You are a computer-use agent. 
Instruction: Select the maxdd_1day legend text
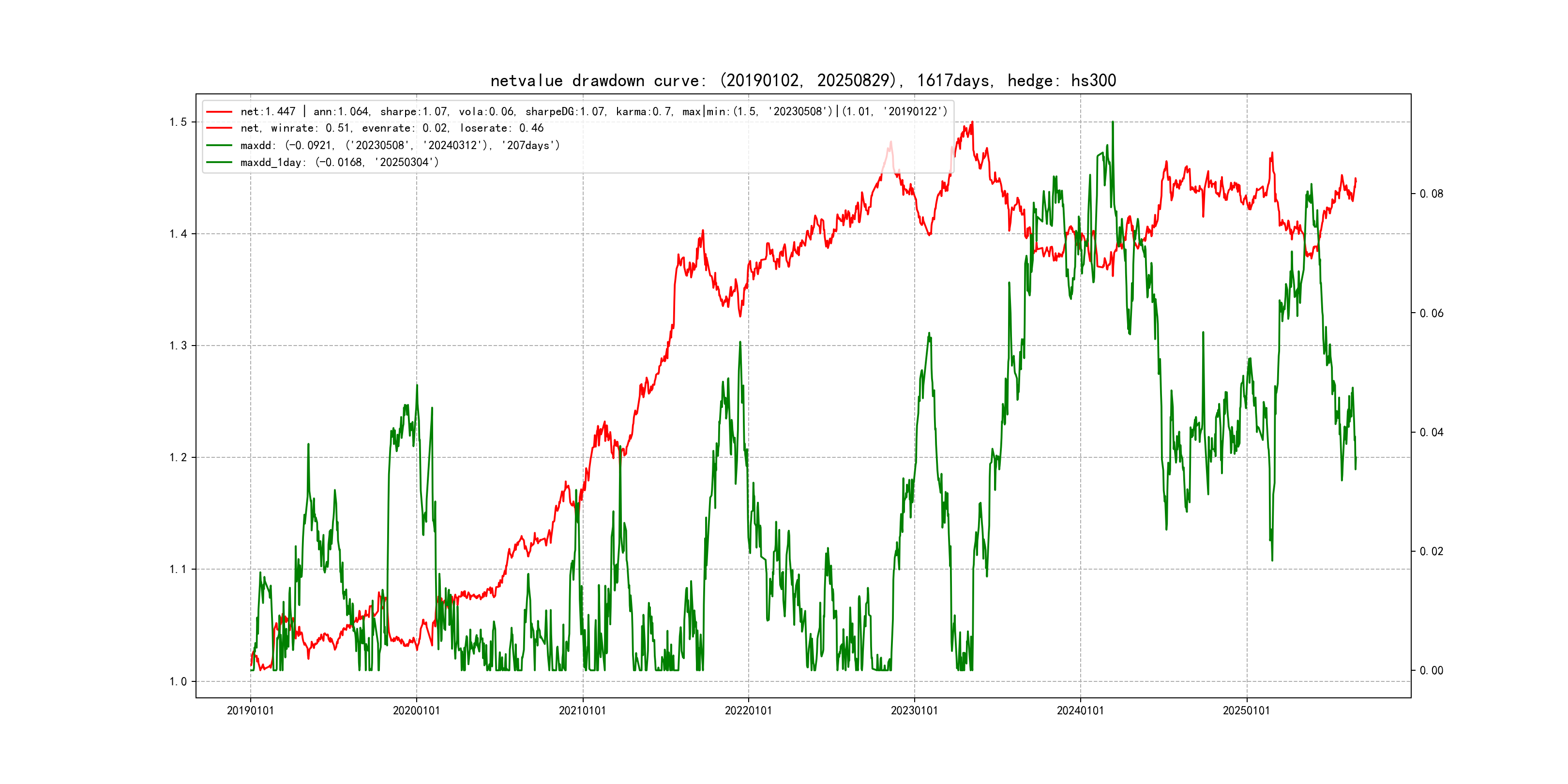(x=339, y=163)
